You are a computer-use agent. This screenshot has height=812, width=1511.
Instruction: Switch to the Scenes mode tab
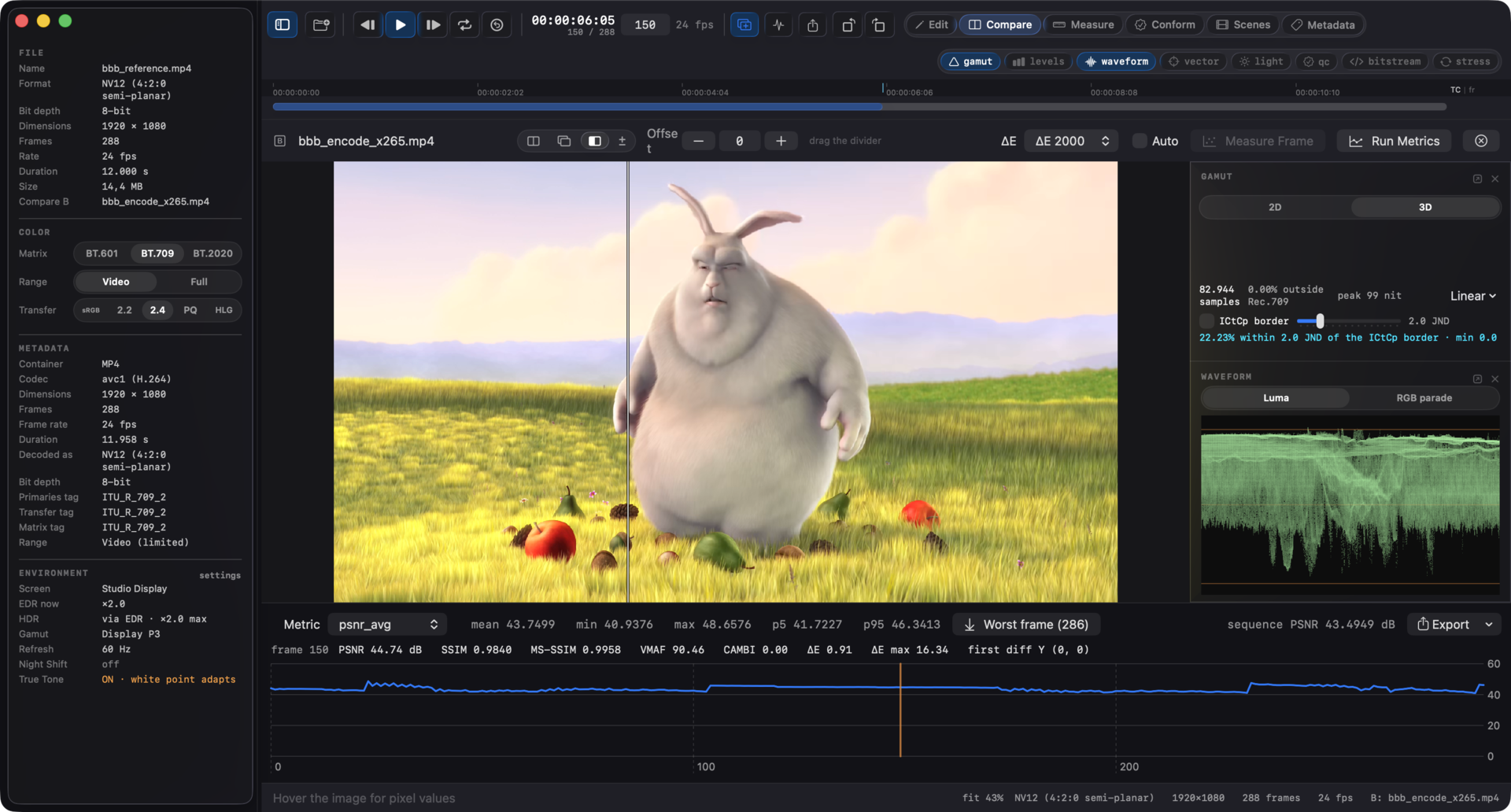pyautogui.click(x=1243, y=24)
